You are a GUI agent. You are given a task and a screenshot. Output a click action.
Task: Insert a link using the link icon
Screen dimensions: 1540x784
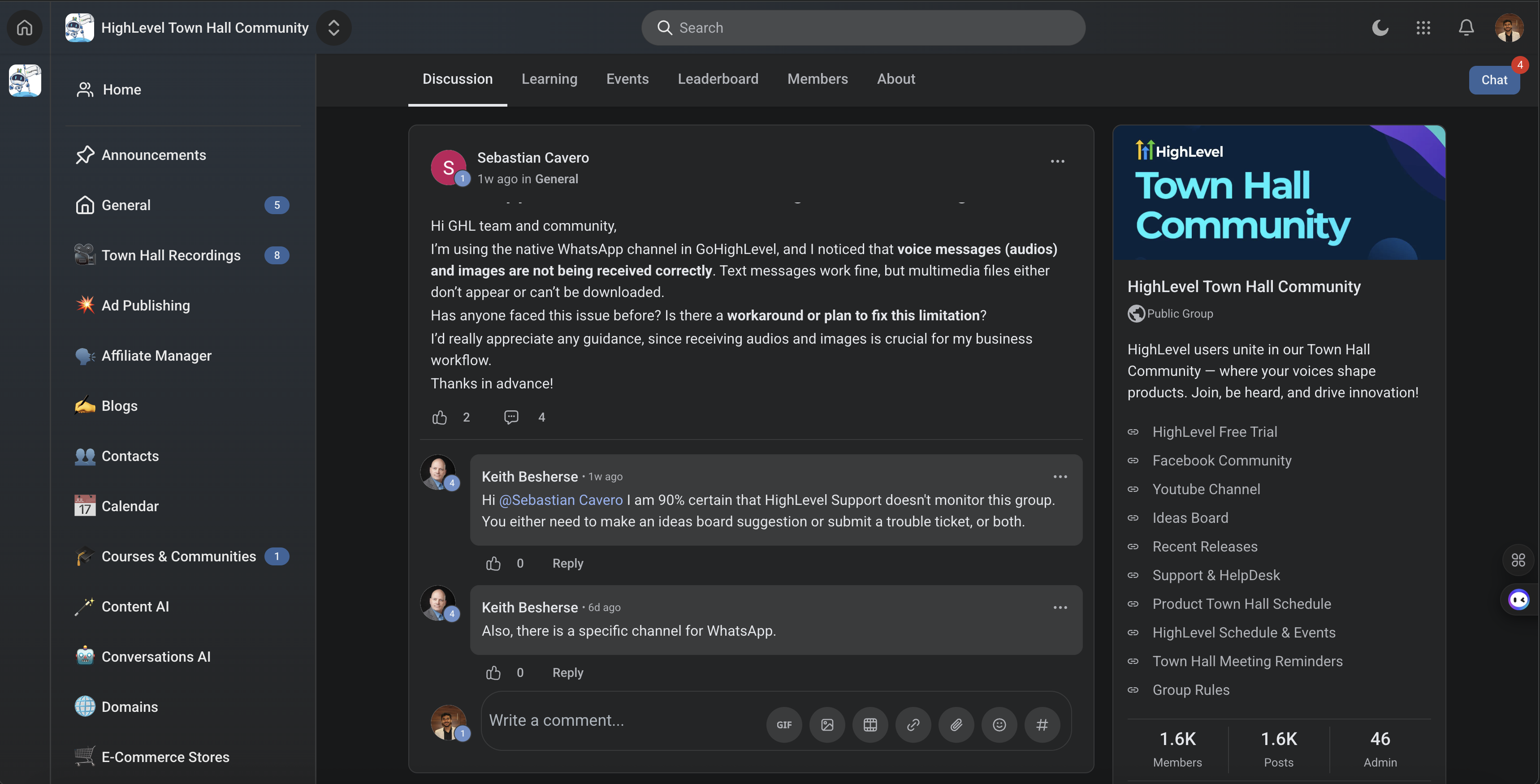(x=913, y=725)
